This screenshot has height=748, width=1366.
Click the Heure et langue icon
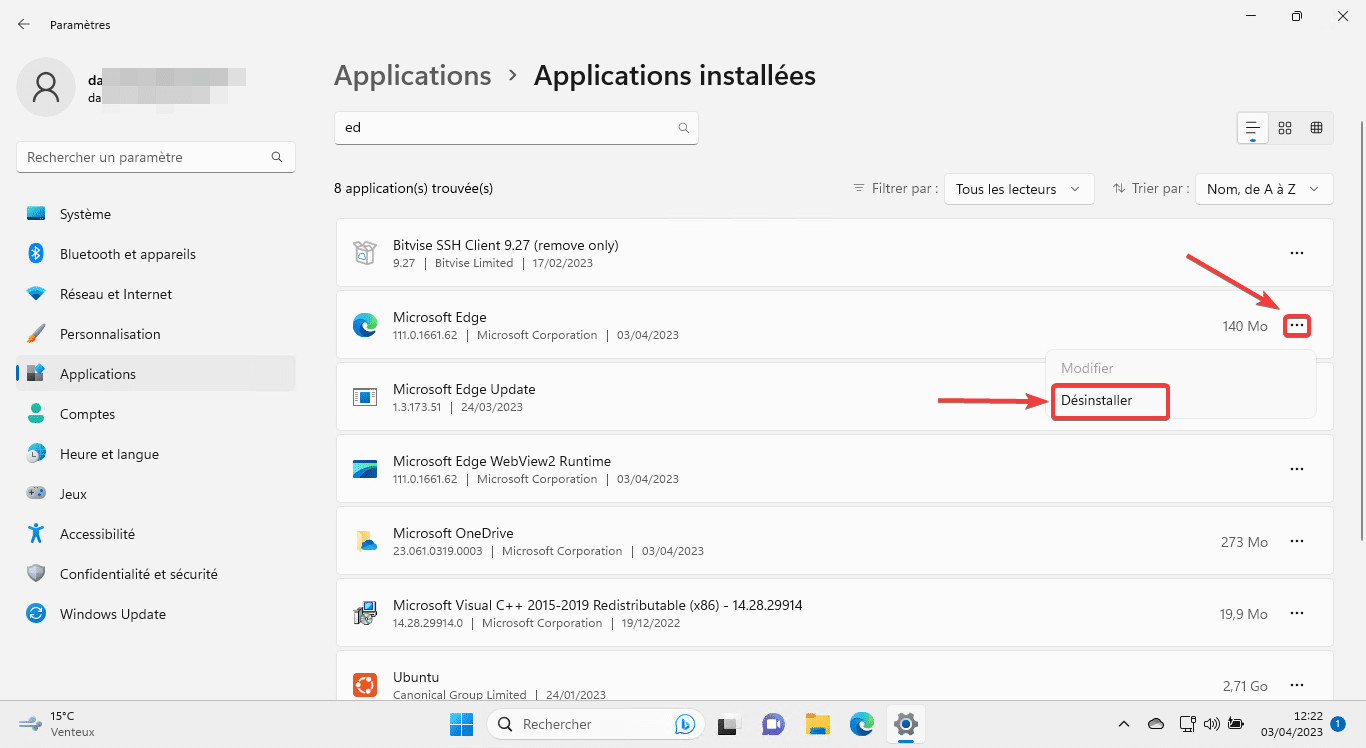point(36,454)
